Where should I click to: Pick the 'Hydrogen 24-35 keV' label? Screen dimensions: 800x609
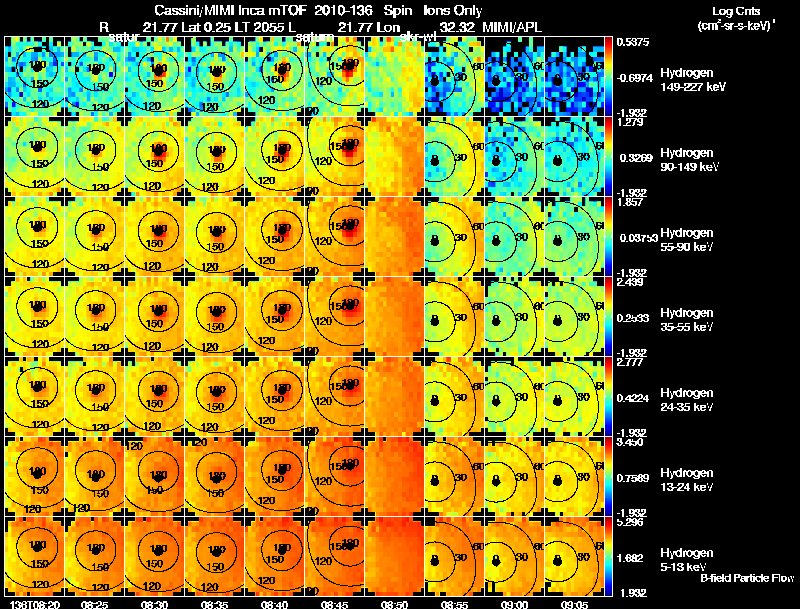tap(687, 400)
